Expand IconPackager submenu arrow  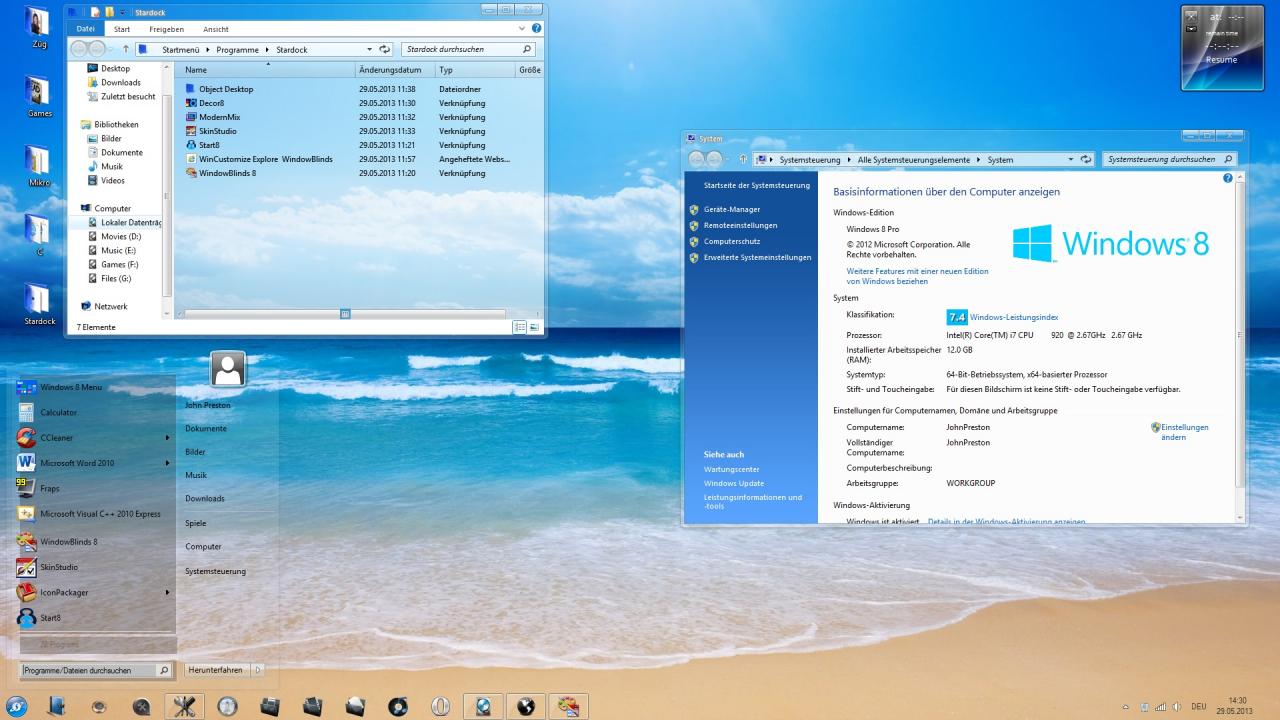tap(167, 592)
